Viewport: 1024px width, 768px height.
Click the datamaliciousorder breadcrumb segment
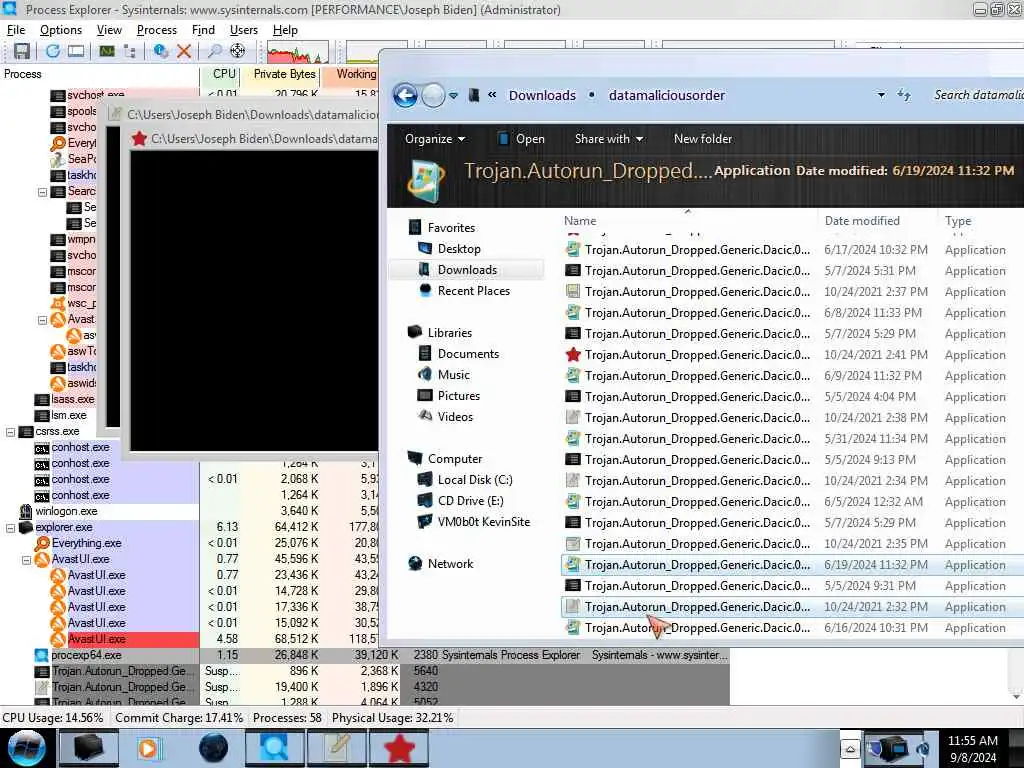point(667,95)
